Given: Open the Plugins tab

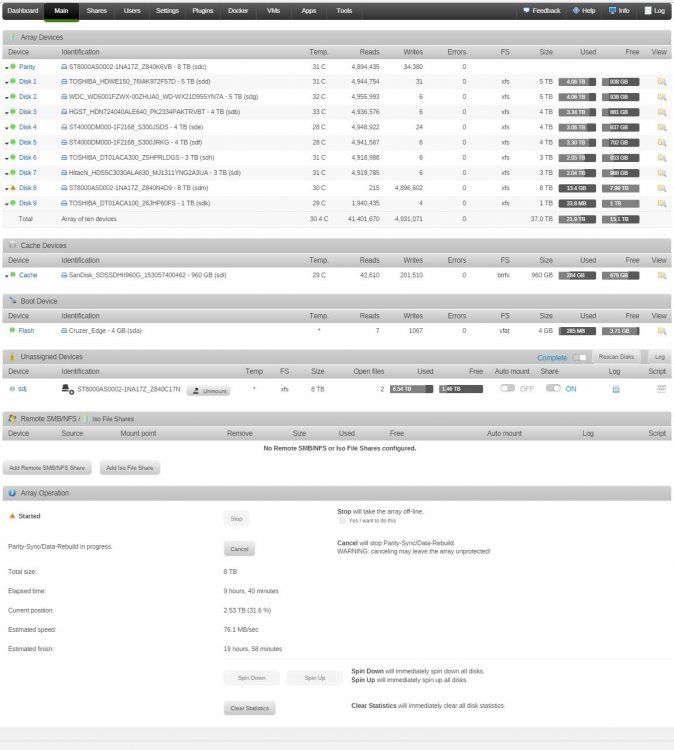Looking at the screenshot, I should [x=202, y=11].
